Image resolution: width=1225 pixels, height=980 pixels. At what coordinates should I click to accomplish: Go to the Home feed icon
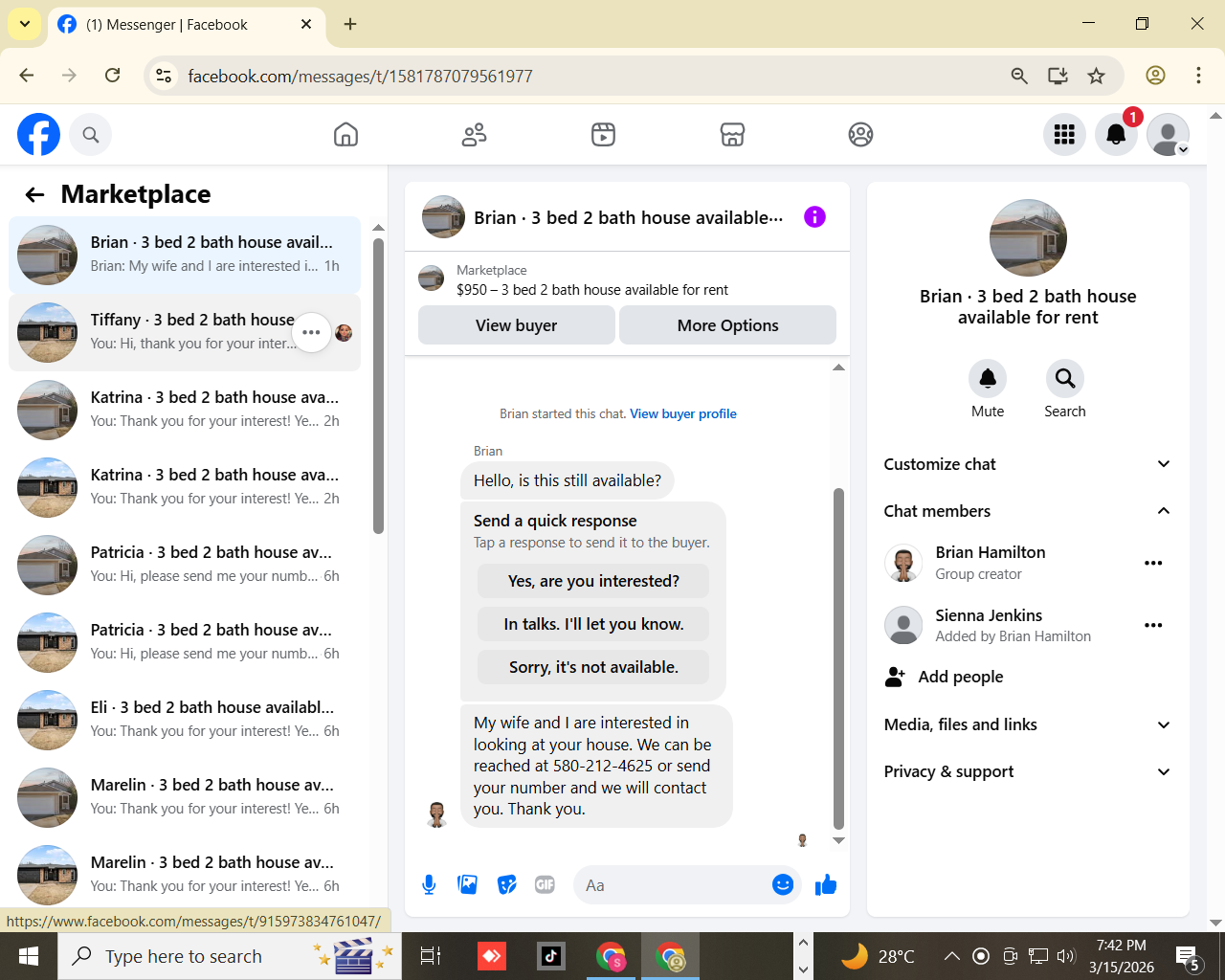pyautogui.click(x=345, y=135)
